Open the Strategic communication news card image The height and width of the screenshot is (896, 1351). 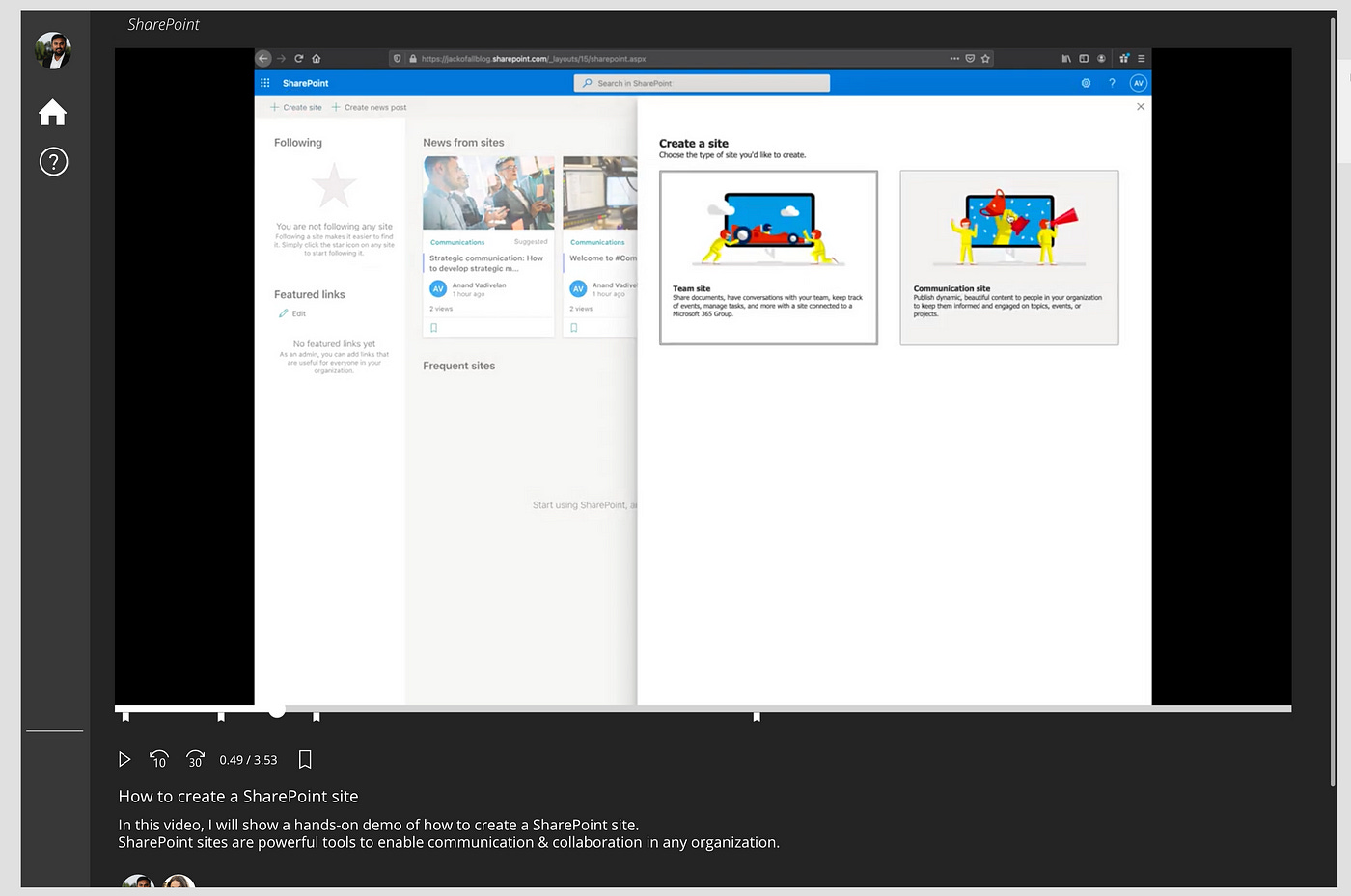tap(489, 193)
